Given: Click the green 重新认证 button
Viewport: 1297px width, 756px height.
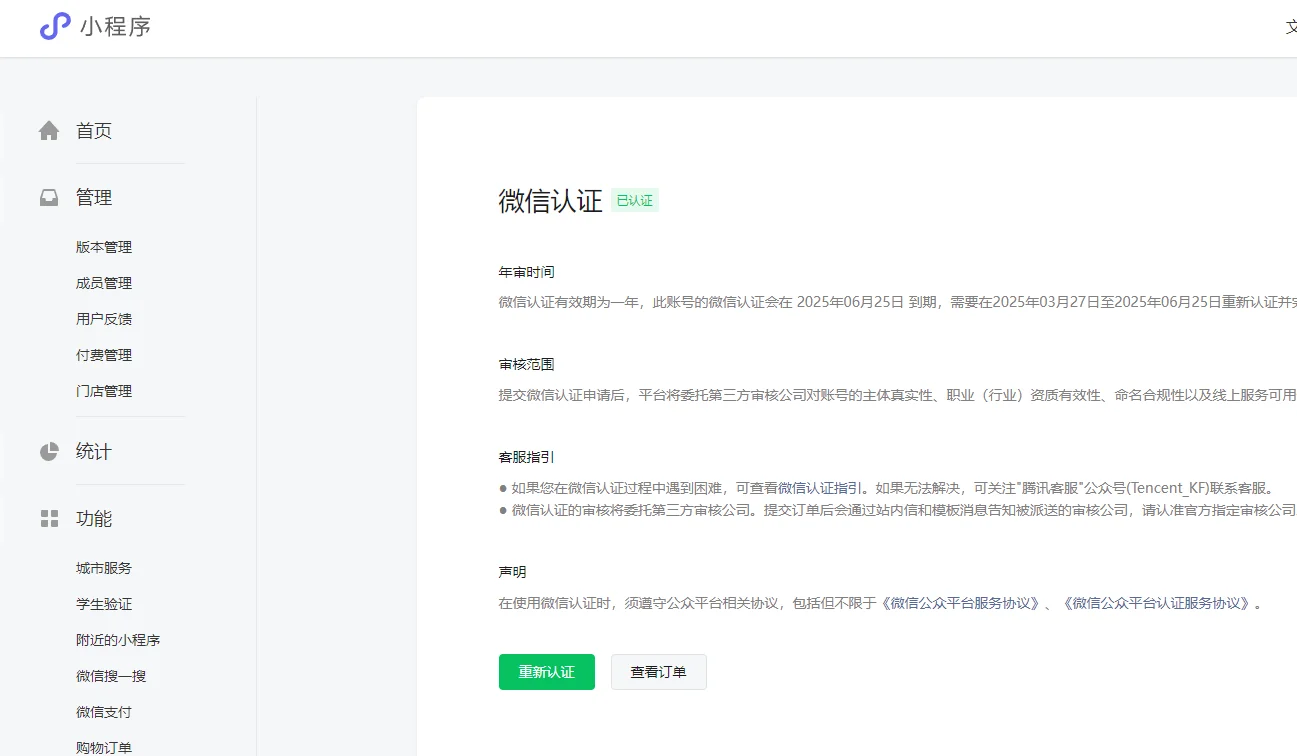Looking at the screenshot, I should (x=547, y=672).
